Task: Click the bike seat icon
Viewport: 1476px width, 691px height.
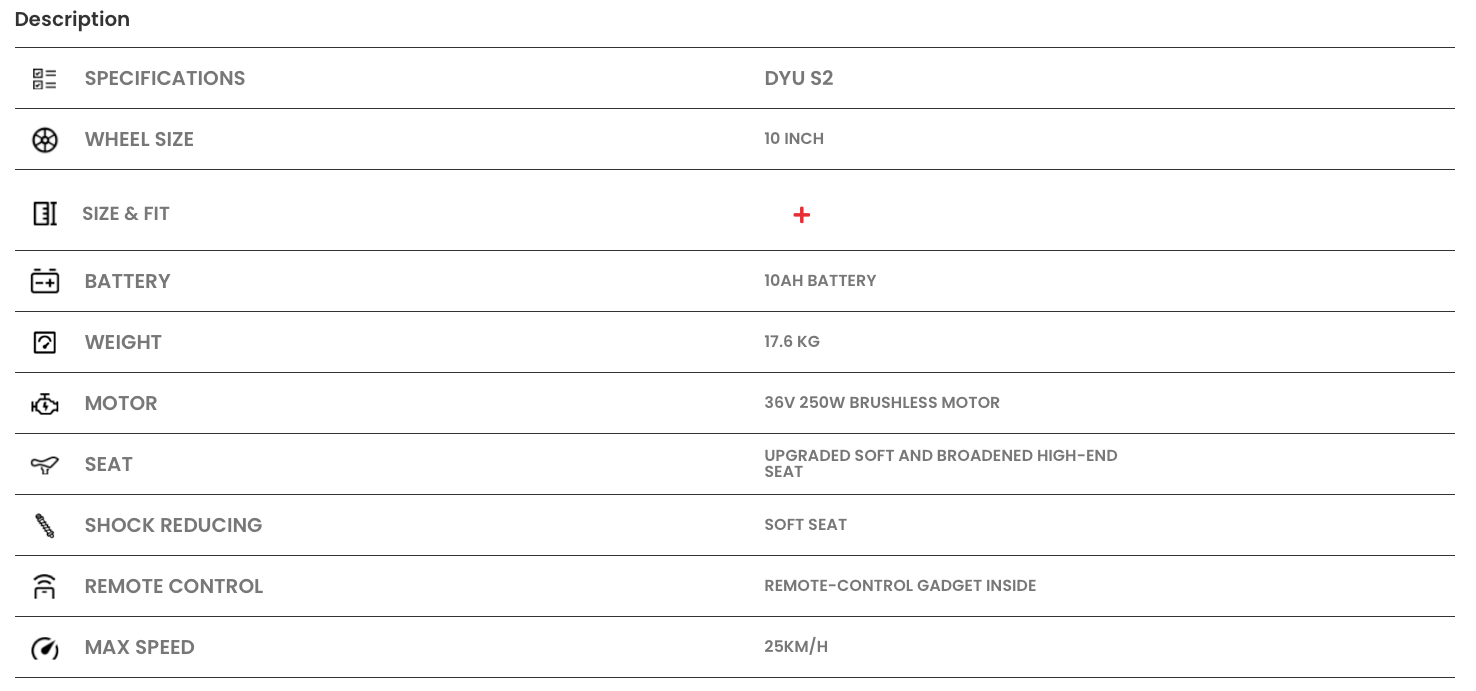Action: (x=45, y=464)
